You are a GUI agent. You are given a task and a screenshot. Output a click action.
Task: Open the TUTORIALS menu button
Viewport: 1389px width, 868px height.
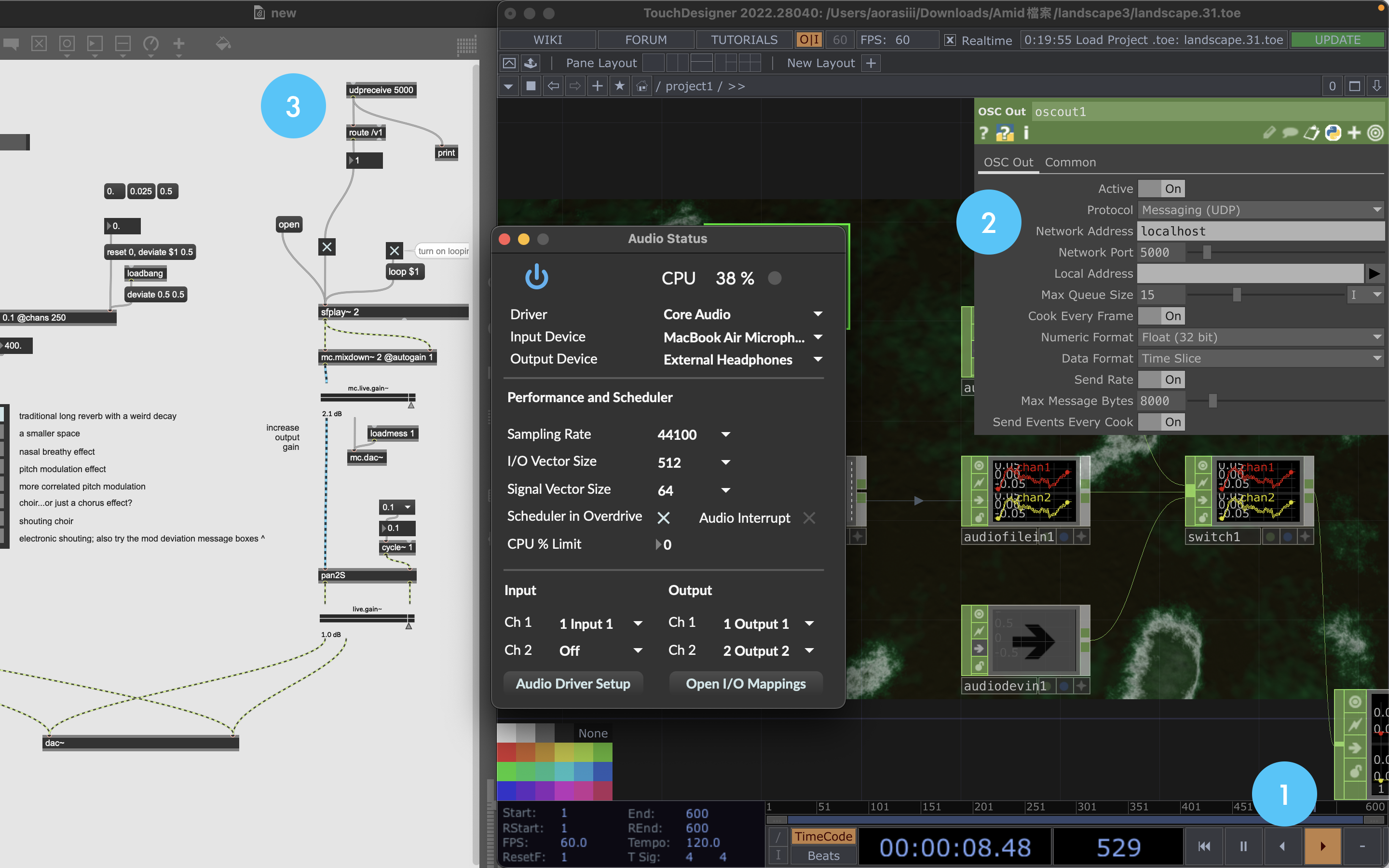[x=744, y=40]
